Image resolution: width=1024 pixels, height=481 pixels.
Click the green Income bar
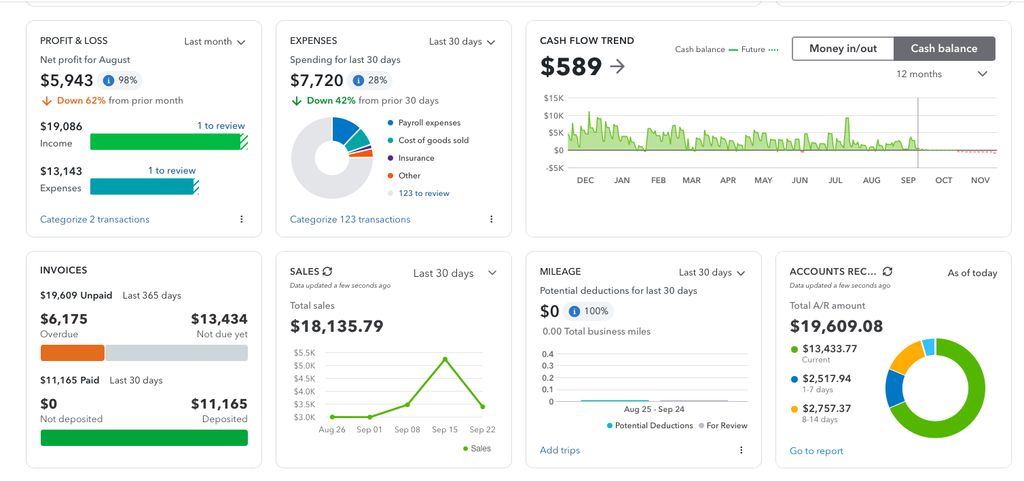(x=165, y=142)
